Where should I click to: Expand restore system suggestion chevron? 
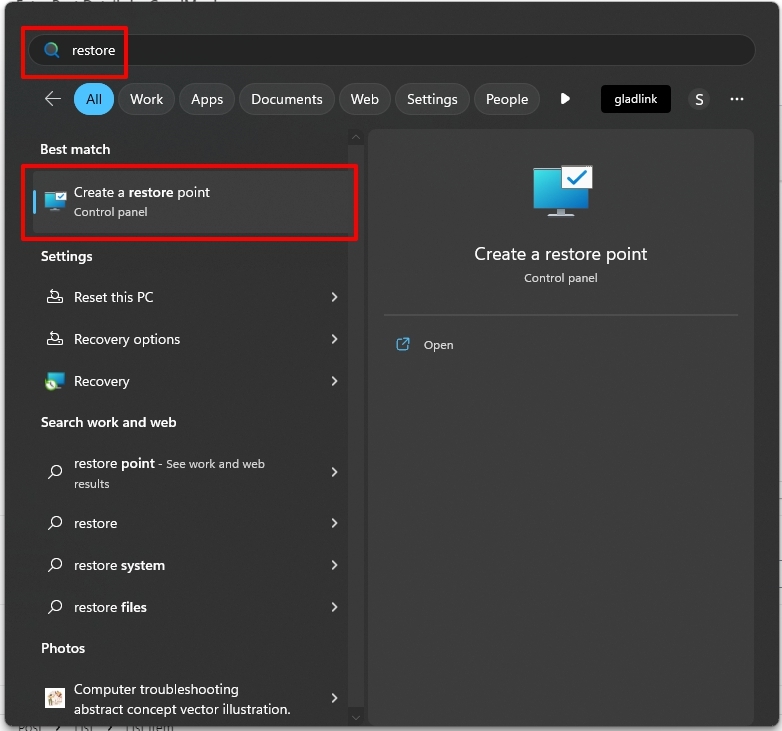(334, 565)
